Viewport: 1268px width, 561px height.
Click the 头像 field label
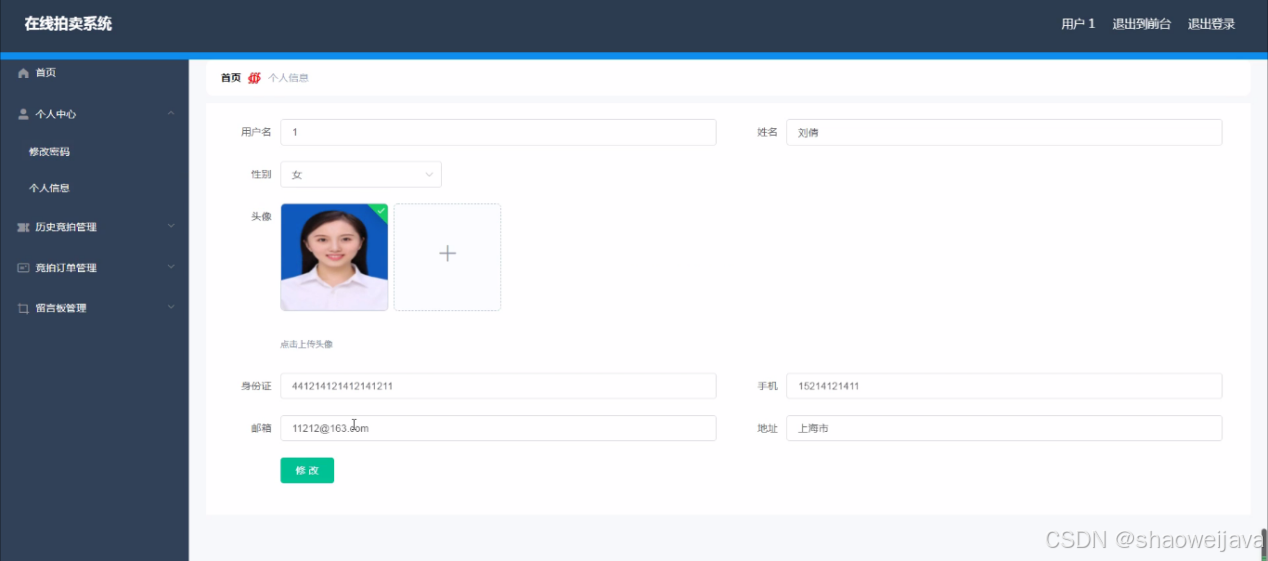pos(261,216)
